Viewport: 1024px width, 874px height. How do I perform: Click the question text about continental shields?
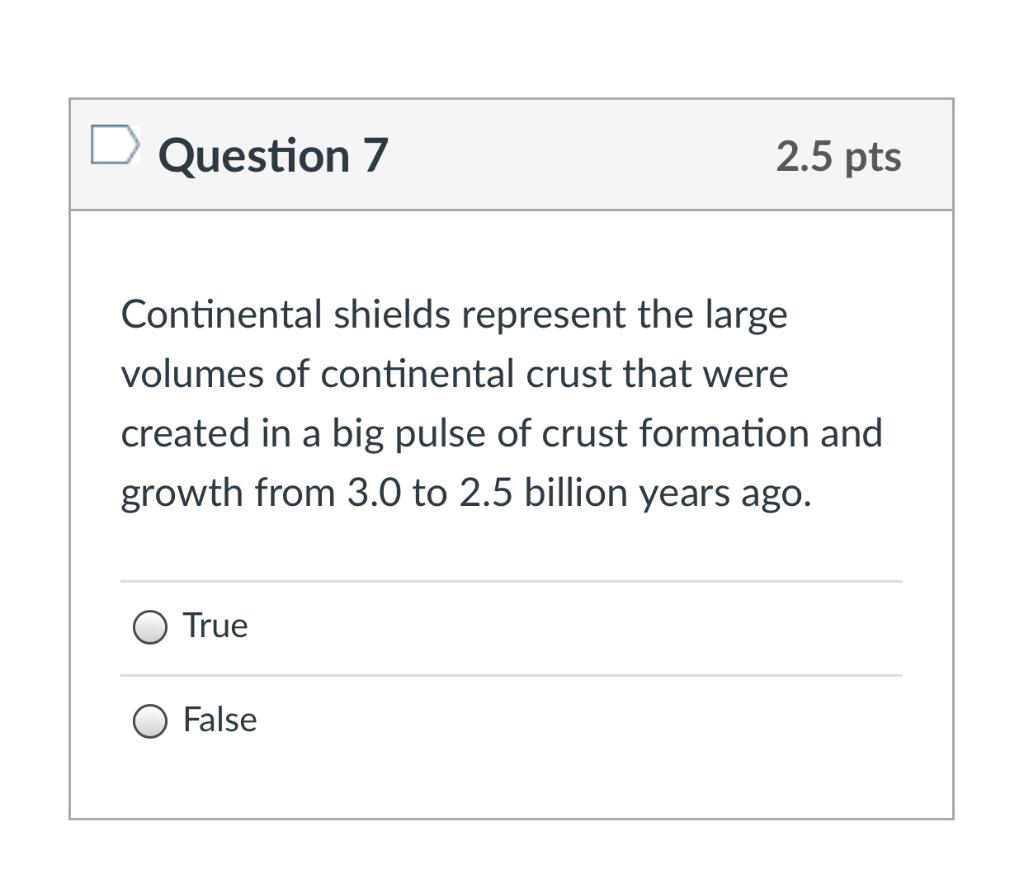(x=500, y=403)
